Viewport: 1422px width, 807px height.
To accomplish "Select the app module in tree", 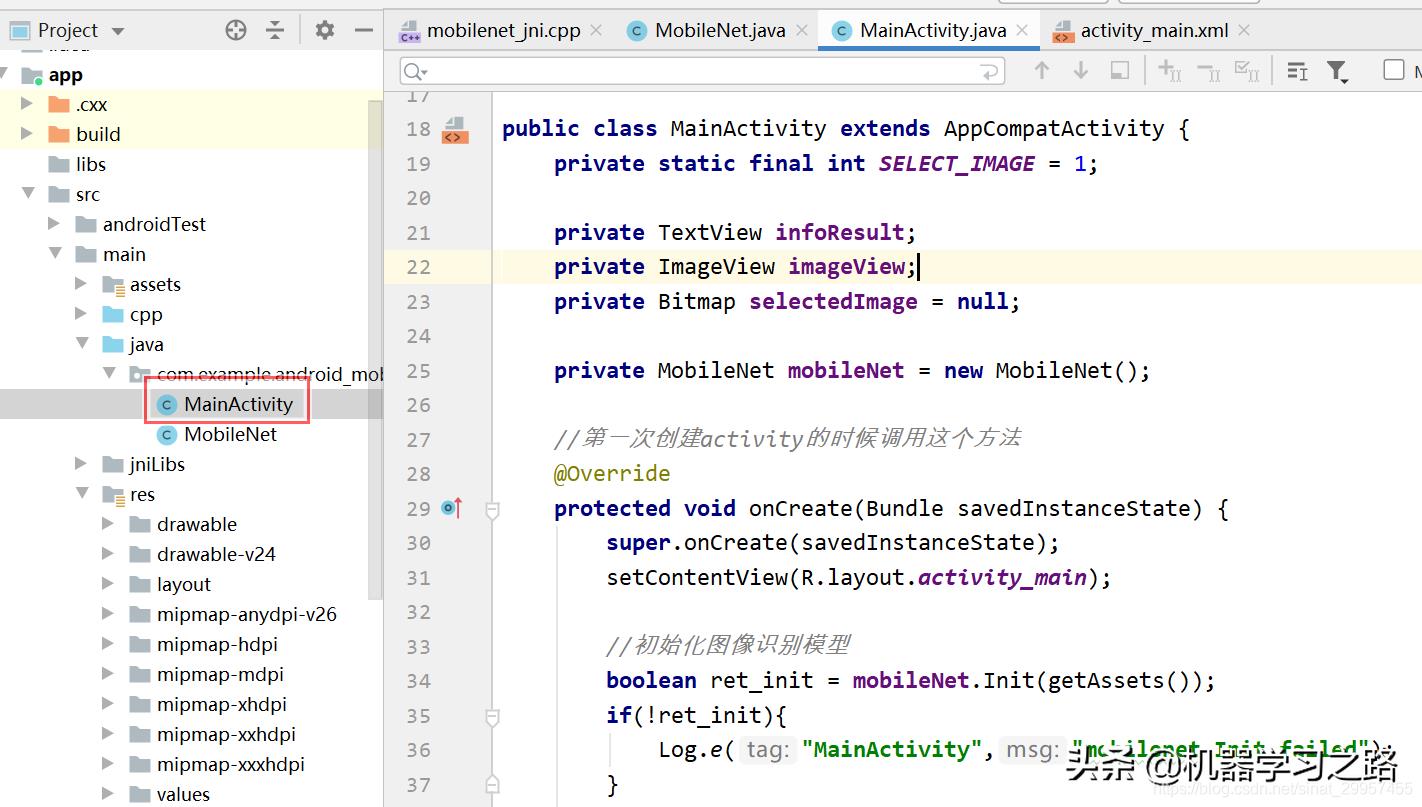I will click(x=66, y=75).
